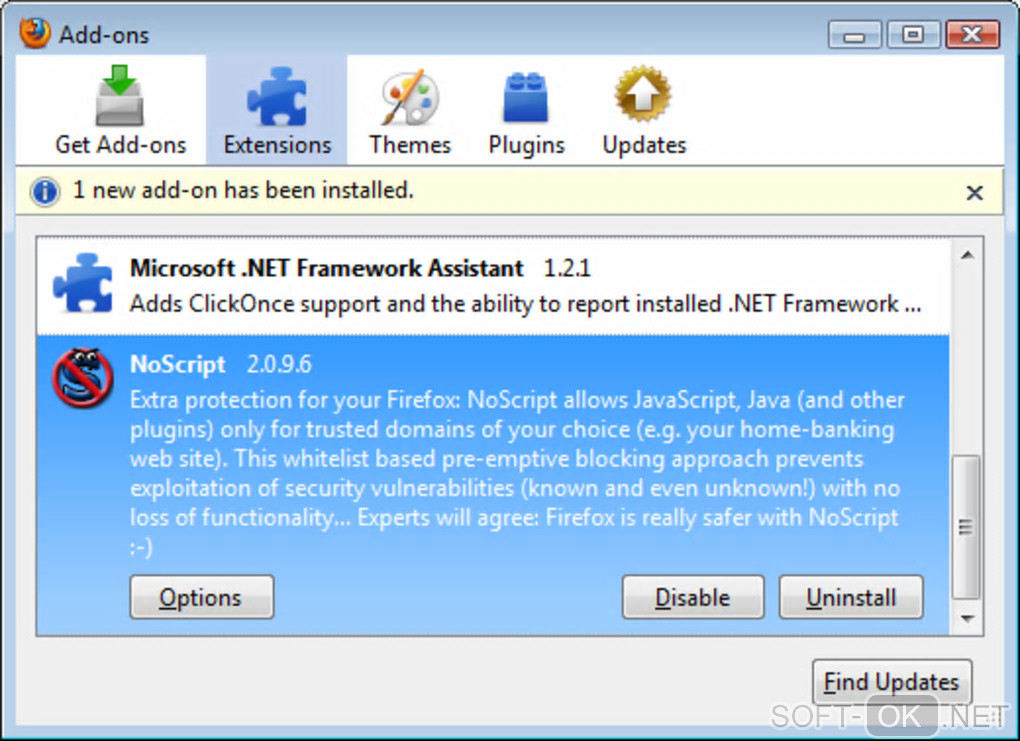
Task: Open the Updates arrow badge icon
Action: pos(643,98)
